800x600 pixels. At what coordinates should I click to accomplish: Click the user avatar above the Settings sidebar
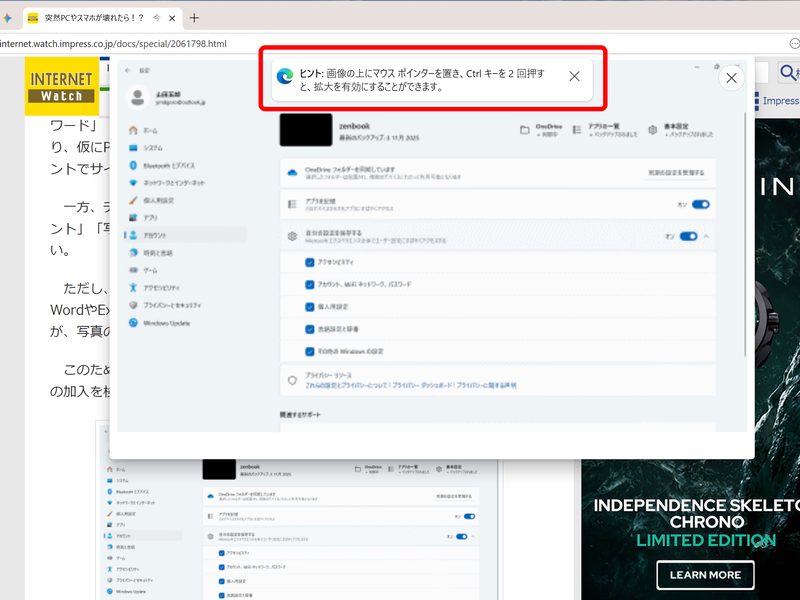pos(137,97)
